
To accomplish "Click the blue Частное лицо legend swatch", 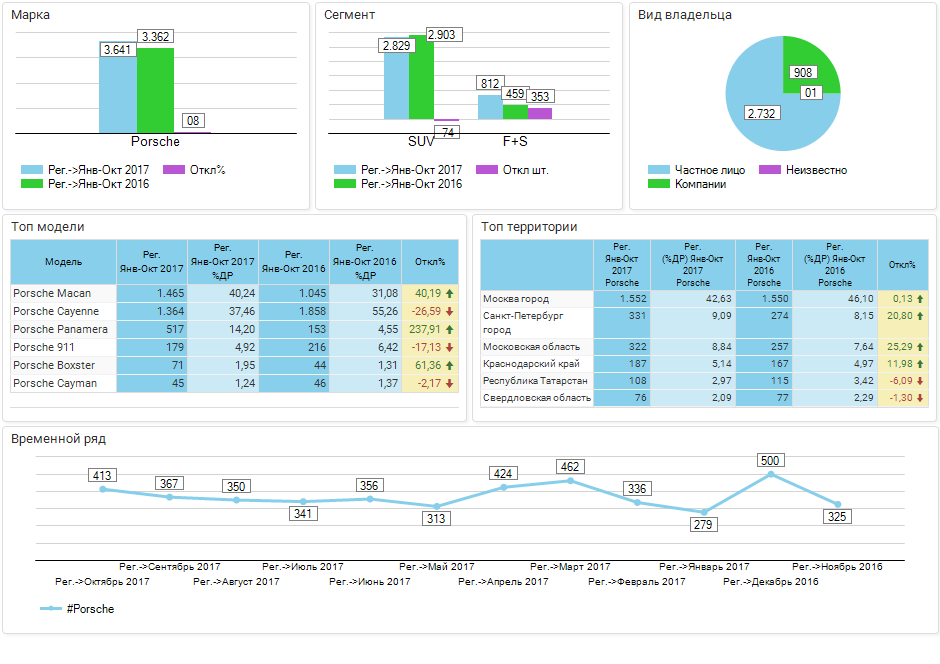I will coord(659,170).
